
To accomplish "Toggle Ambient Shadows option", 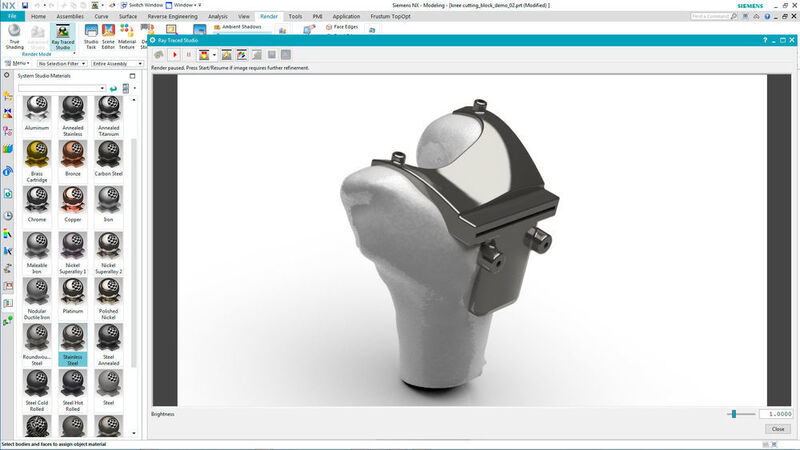I will click(x=238, y=27).
